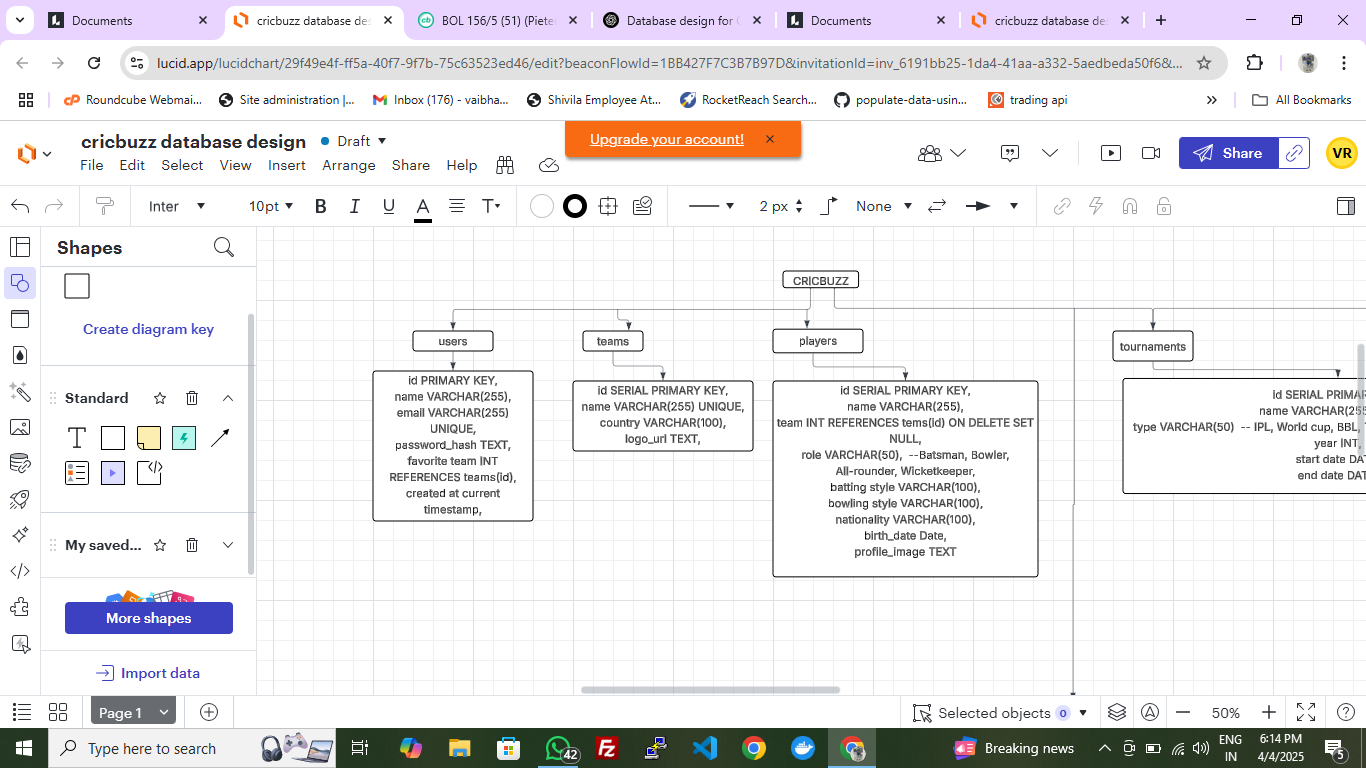Toggle the right side panel icon
The width and height of the screenshot is (1366, 768).
(1345, 206)
